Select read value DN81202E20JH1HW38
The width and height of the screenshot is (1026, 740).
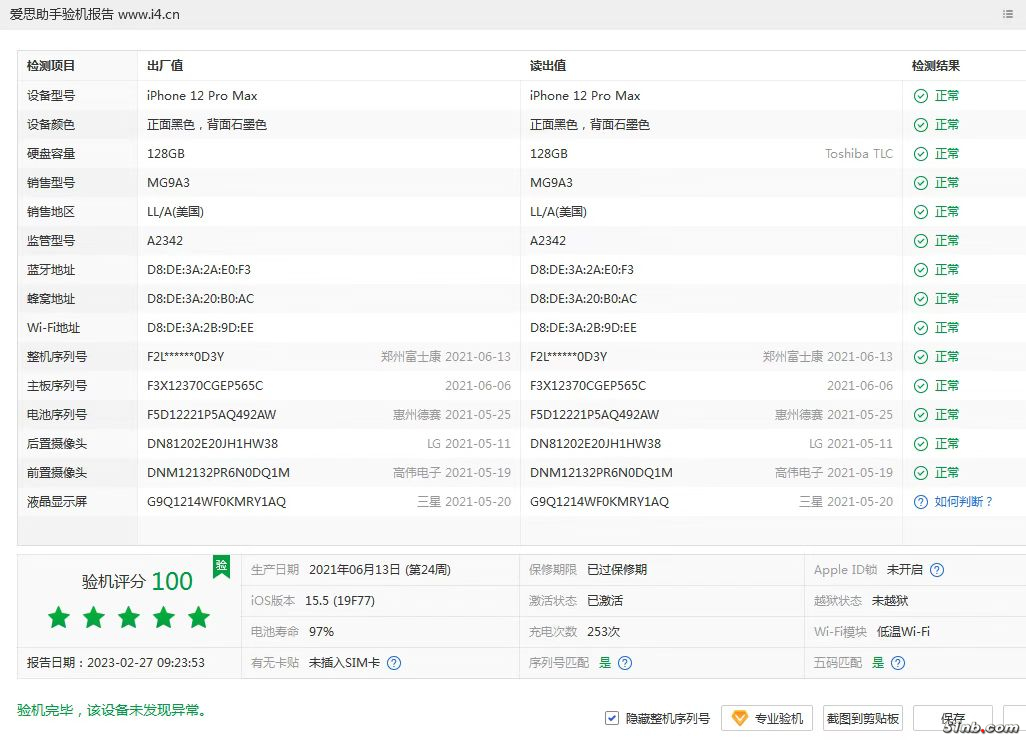(x=595, y=444)
